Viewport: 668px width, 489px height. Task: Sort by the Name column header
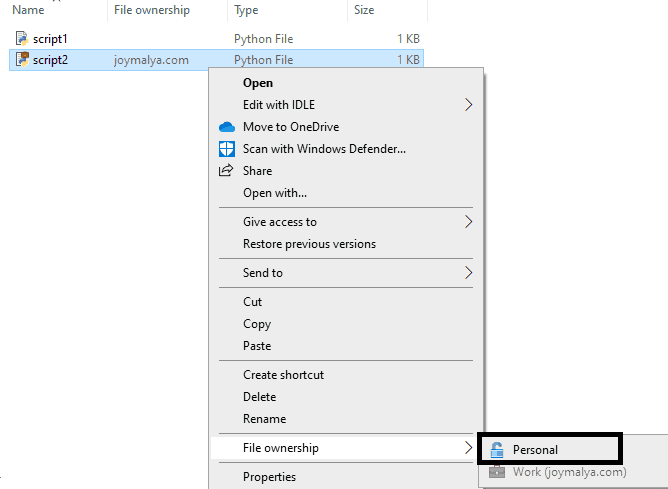click(x=28, y=10)
